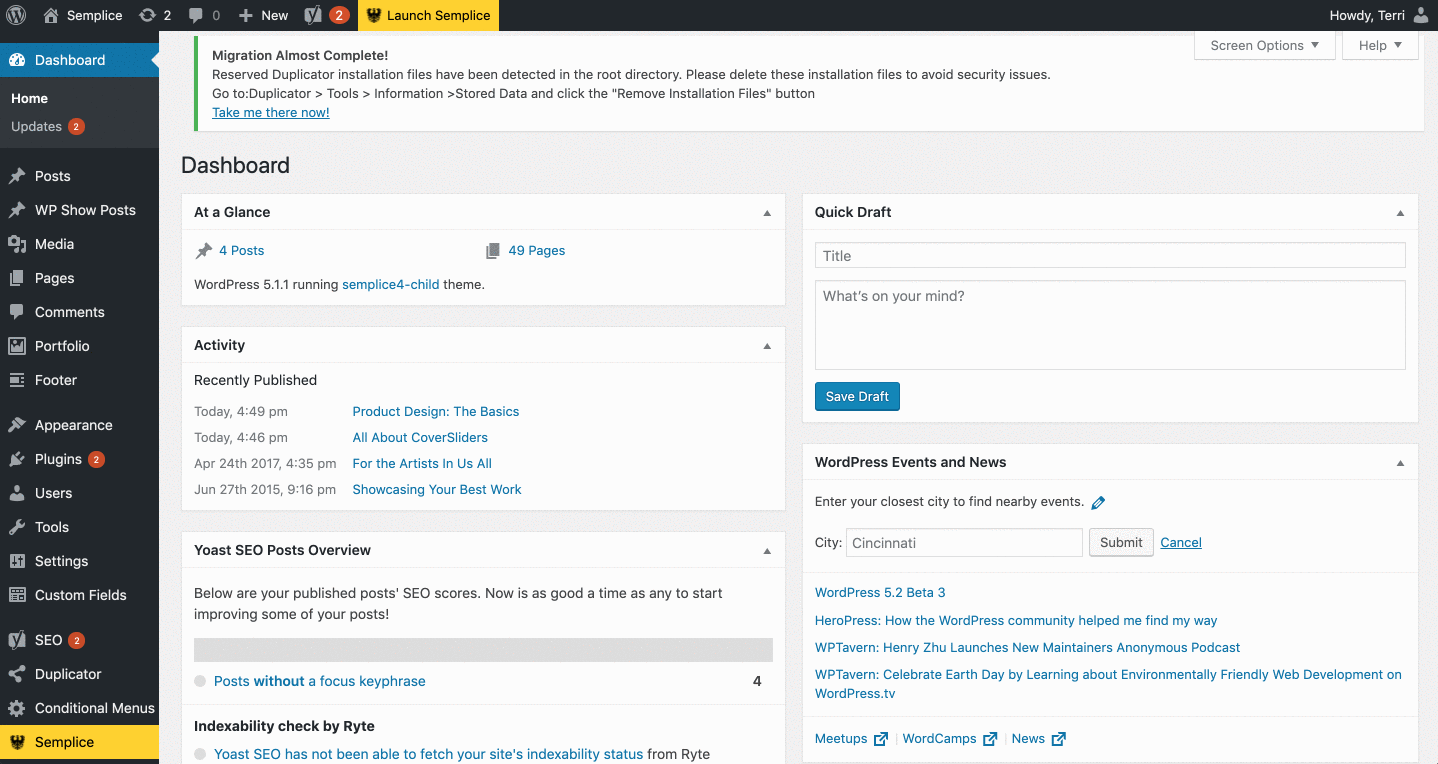Open the Screen Options dropdown
The image size is (1438, 764).
coord(1264,45)
